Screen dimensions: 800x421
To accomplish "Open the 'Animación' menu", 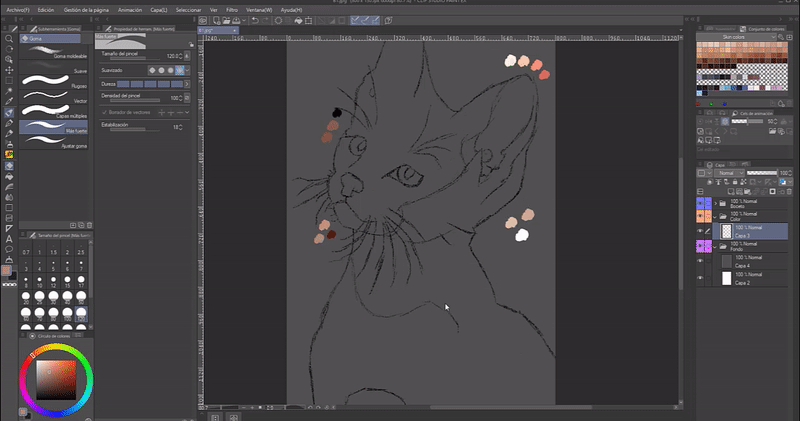I will 129,8.
